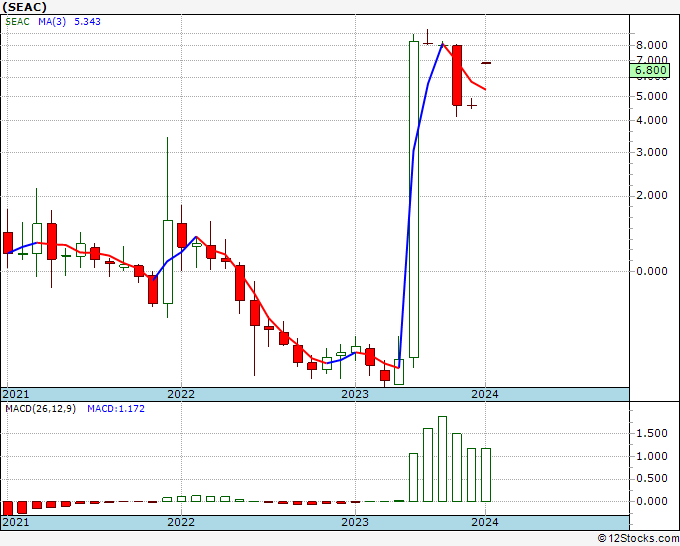Click the 1.500 MACD axis label
Viewport: 680px width, 546px height.
coord(651,433)
